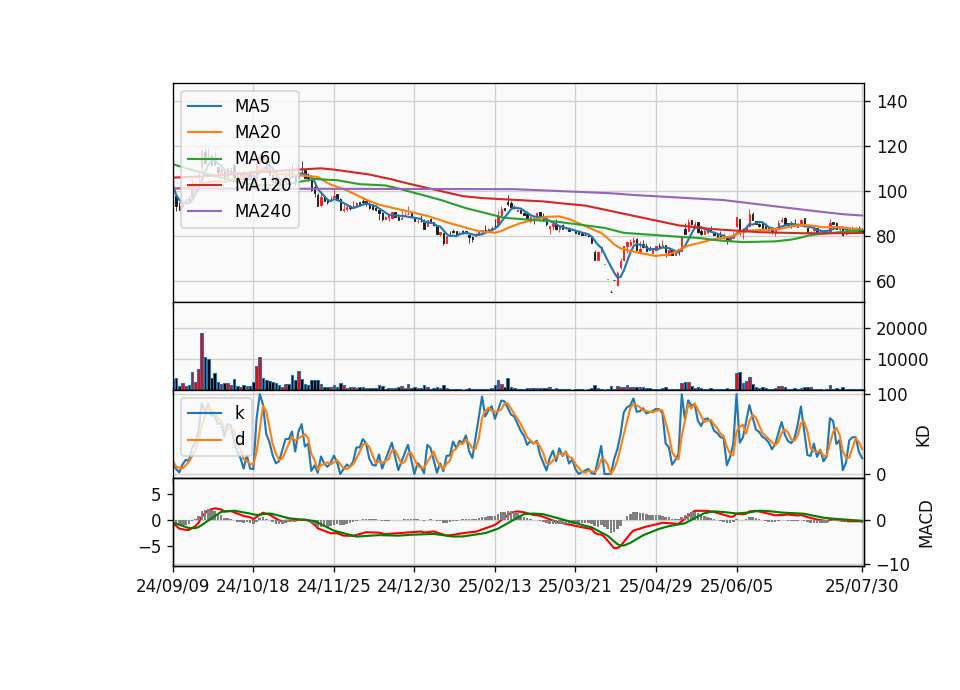This screenshot has height=690, width=960.
Task: Click the MA240 legend label
Action: (x=263, y=211)
